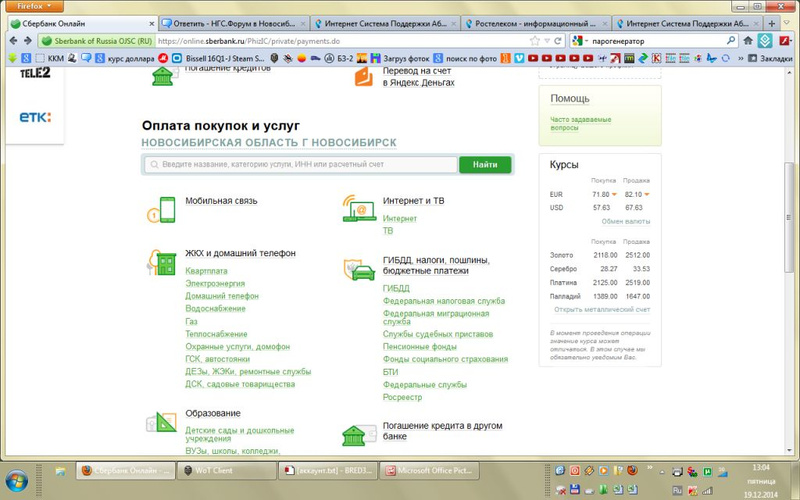Click the WoT Client taskbar button
800x500 pixels.
tap(218, 469)
